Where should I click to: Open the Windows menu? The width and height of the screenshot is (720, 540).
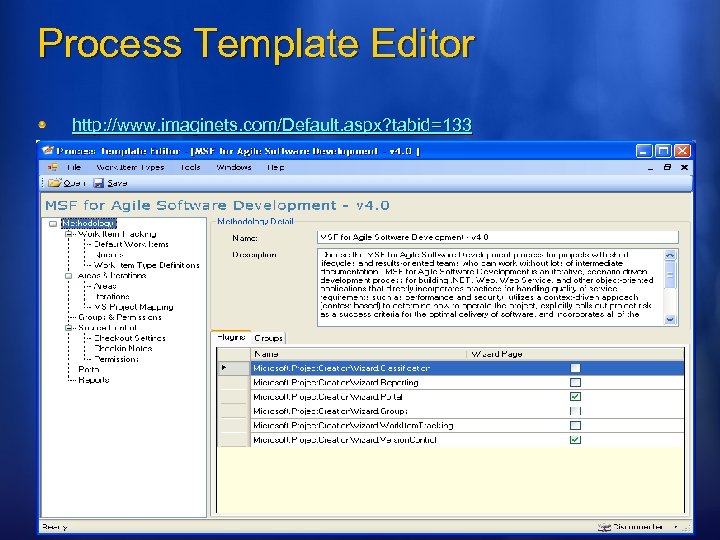click(x=234, y=167)
